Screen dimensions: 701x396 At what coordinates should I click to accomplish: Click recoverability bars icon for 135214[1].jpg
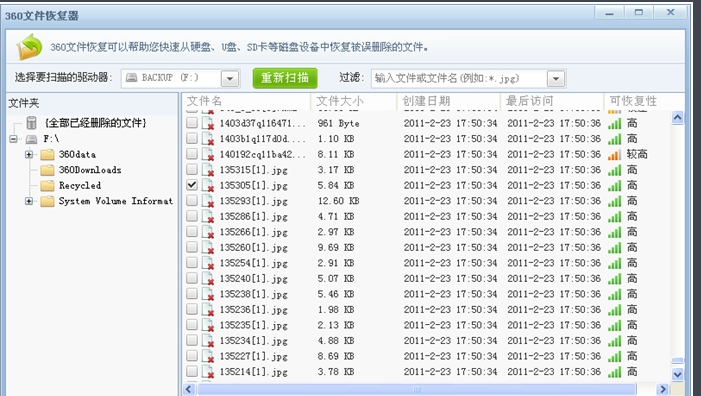[x=615, y=372]
